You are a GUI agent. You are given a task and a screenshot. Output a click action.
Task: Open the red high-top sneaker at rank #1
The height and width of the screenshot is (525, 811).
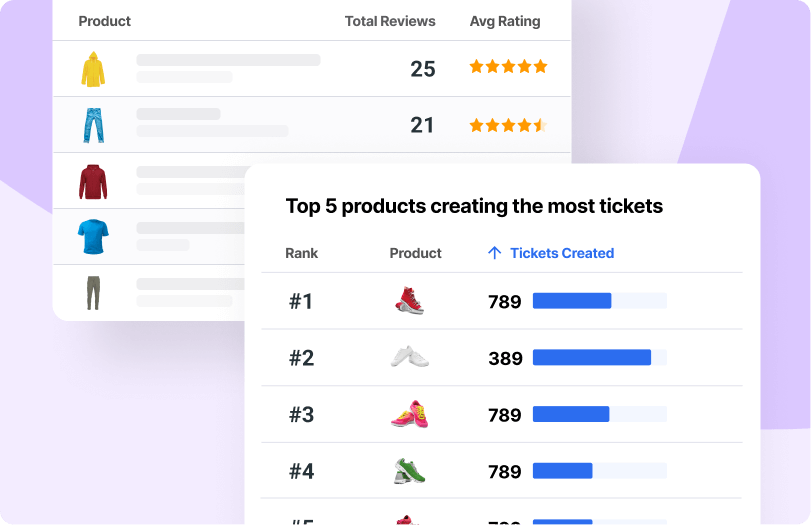pyautogui.click(x=410, y=301)
